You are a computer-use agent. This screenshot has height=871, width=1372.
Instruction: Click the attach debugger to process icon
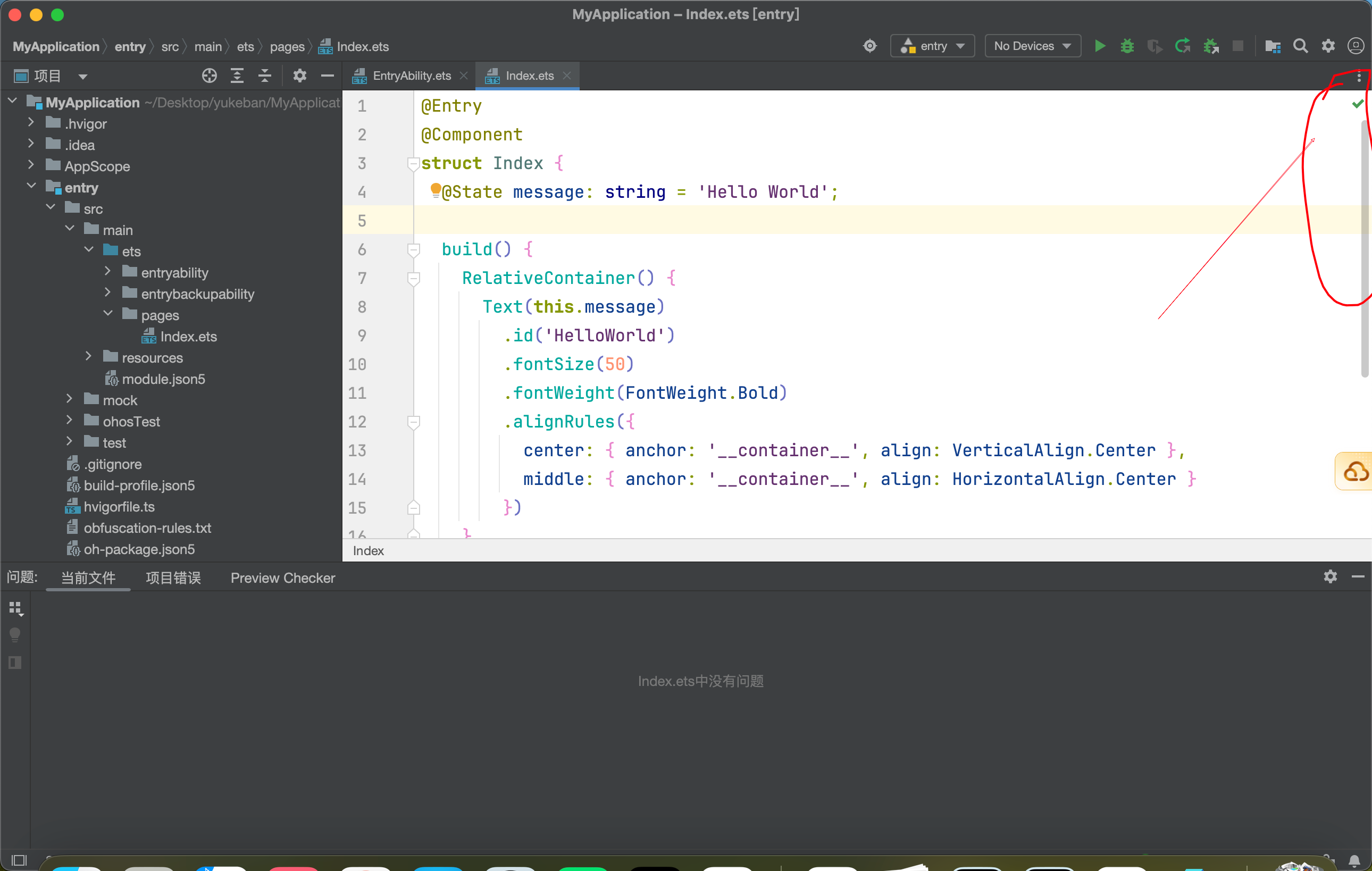[1211, 46]
